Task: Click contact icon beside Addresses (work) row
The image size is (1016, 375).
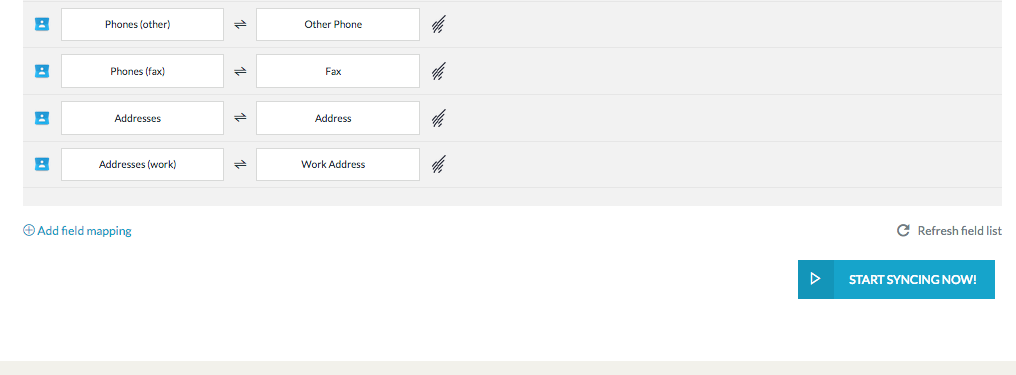Action: [x=42, y=165]
